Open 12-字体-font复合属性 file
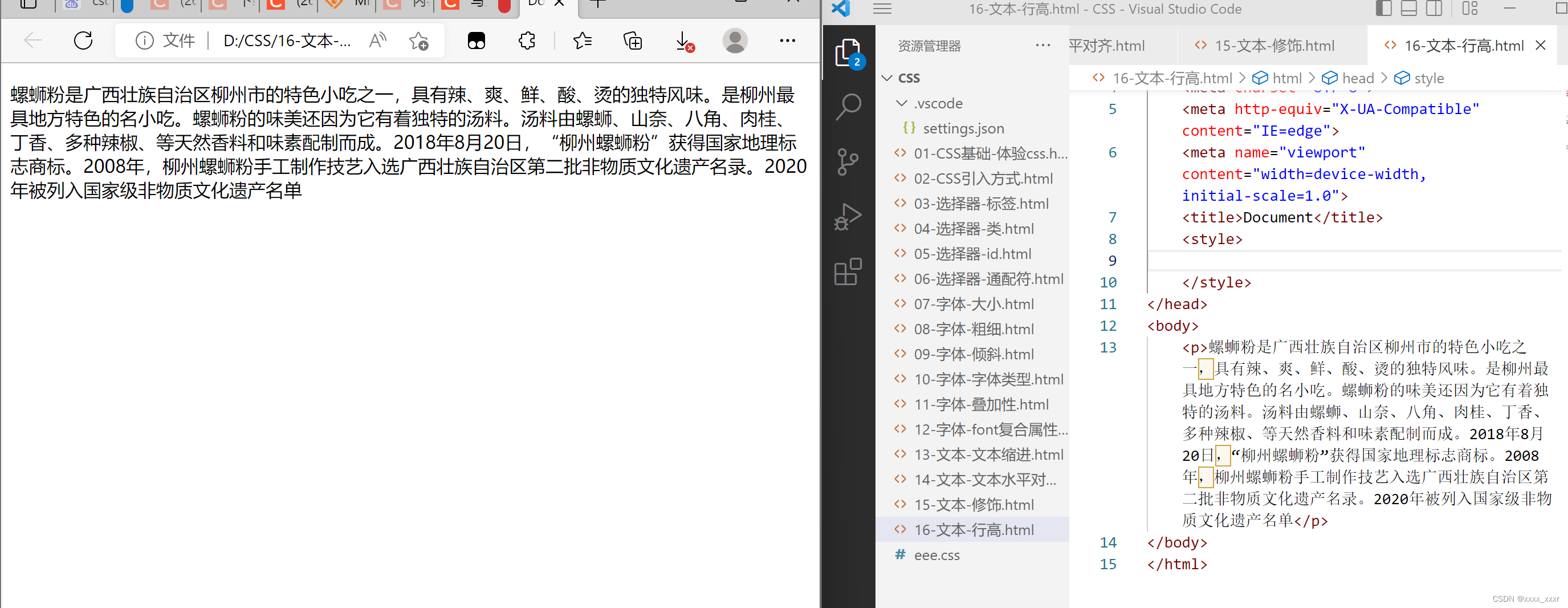 coord(972,429)
